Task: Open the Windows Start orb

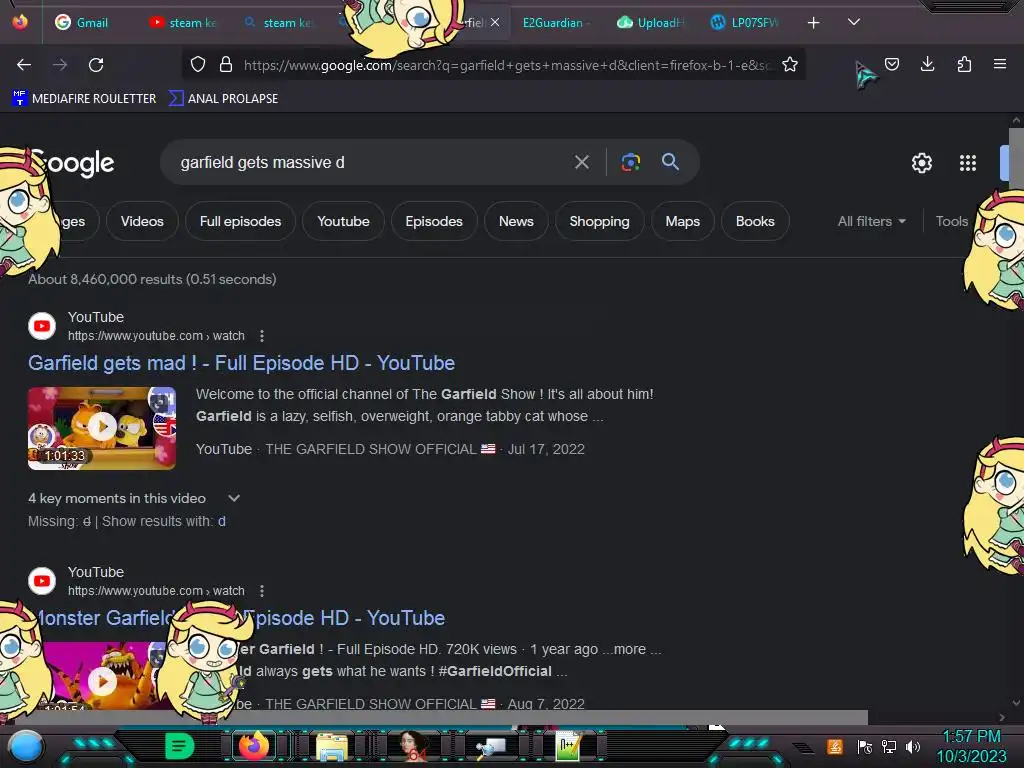Action: pyautogui.click(x=25, y=746)
